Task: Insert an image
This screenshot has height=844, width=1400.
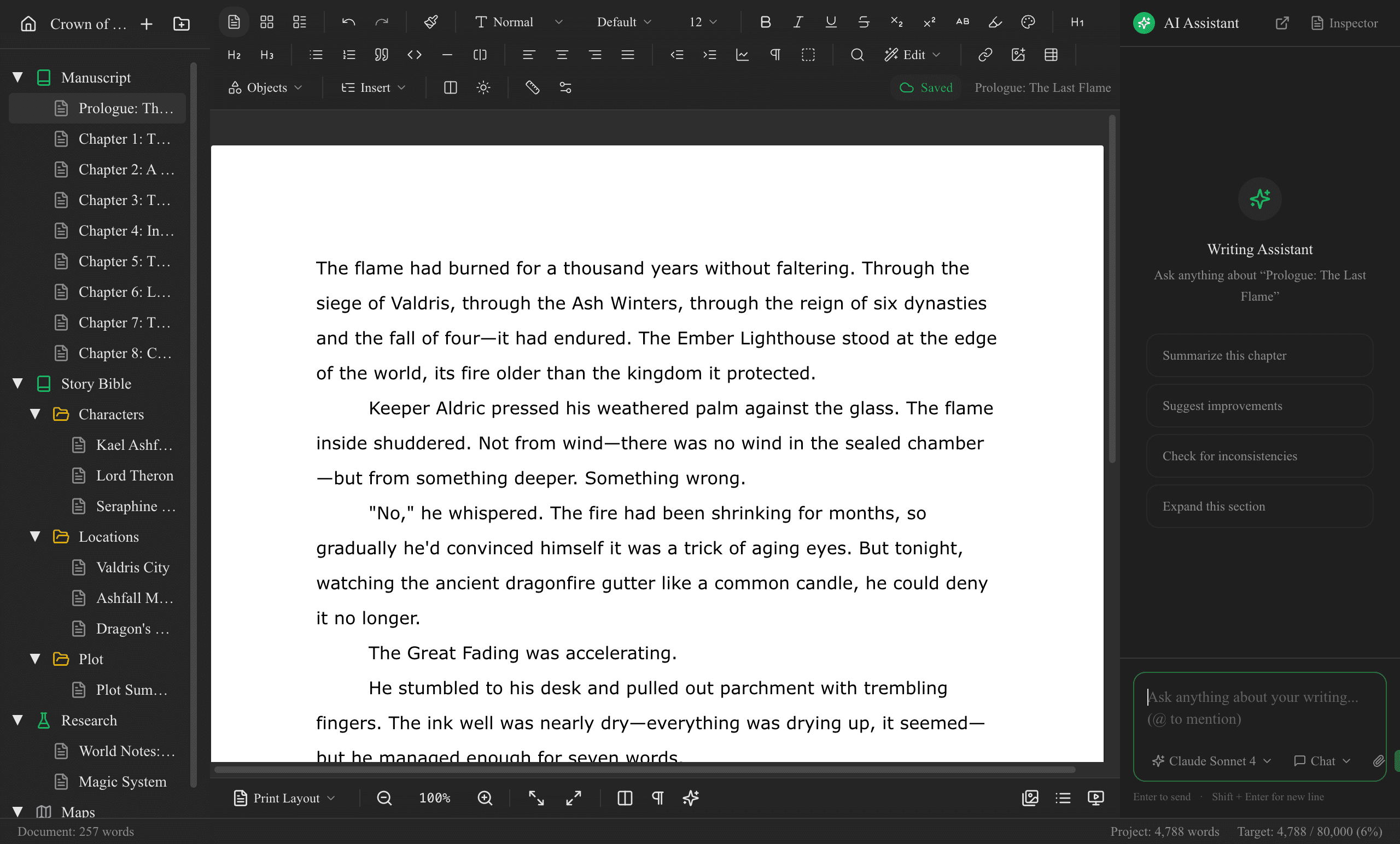Action: 1018,55
